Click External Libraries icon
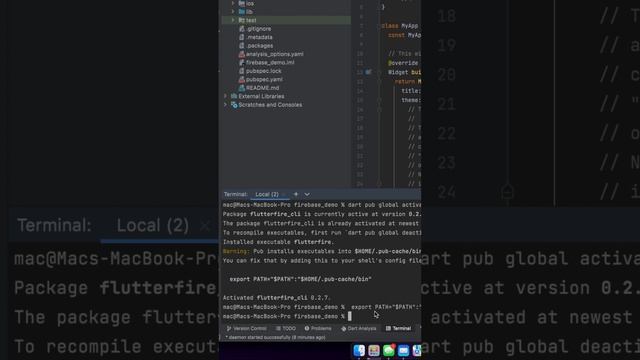The image size is (640, 360). 234,96
